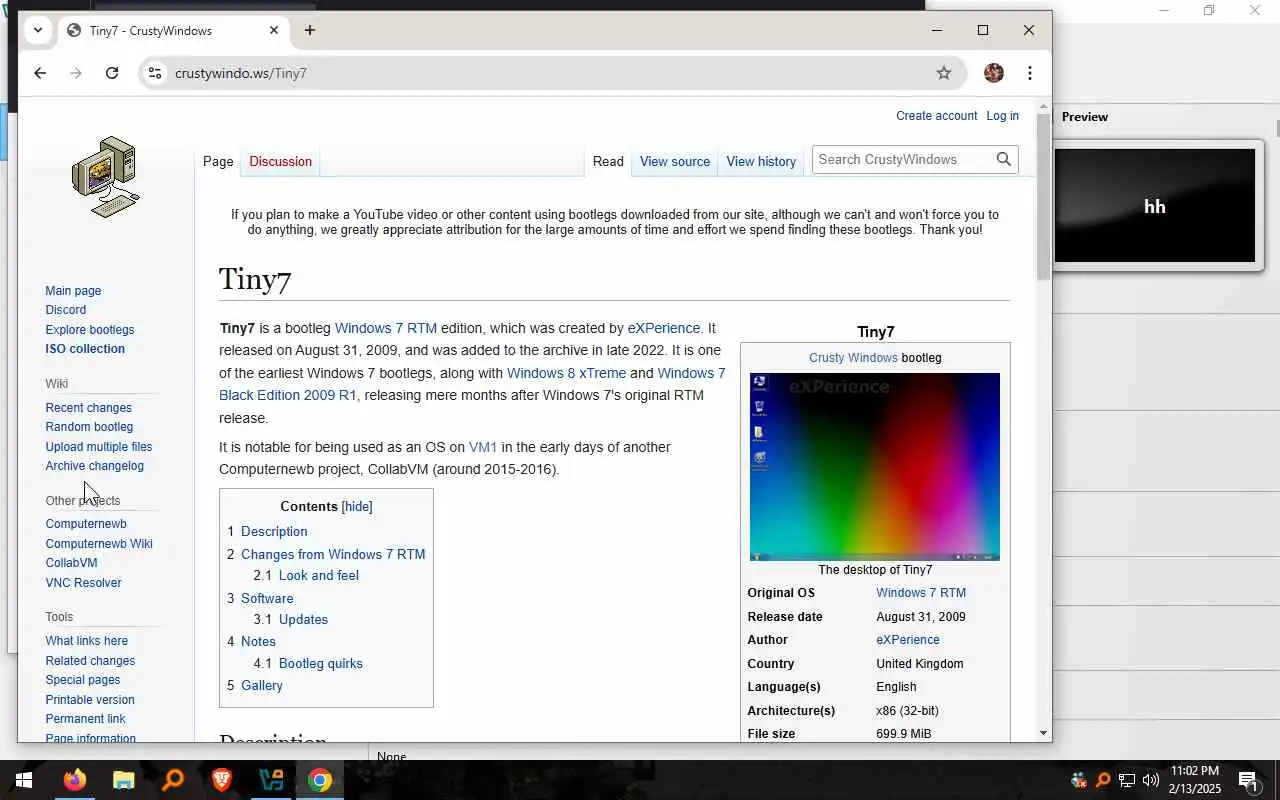The width and height of the screenshot is (1280, 800).
Task: Click the Log in link
Action: 1002,116
